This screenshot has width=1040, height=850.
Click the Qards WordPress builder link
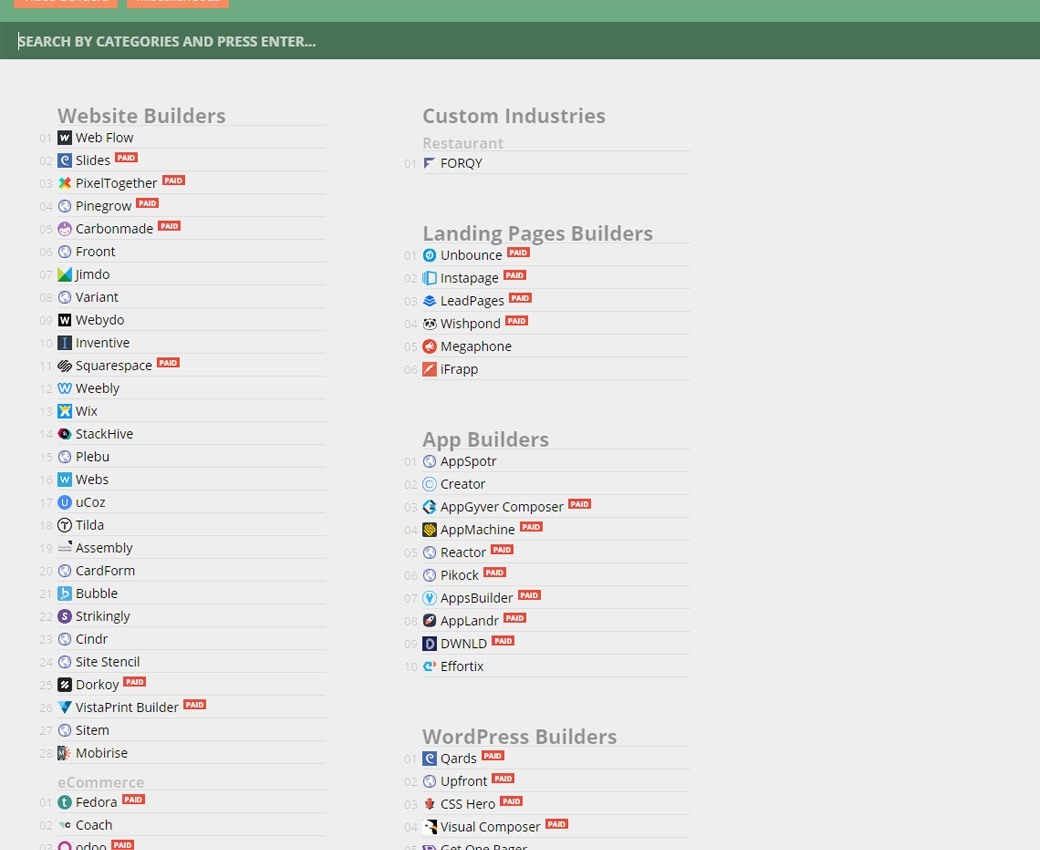coord(458,758)
